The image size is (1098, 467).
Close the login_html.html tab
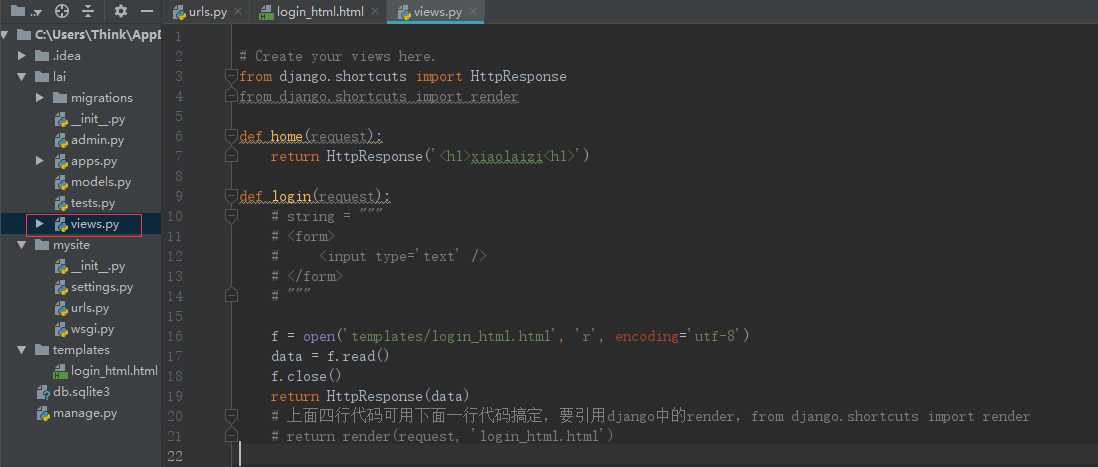pos(375,12)
